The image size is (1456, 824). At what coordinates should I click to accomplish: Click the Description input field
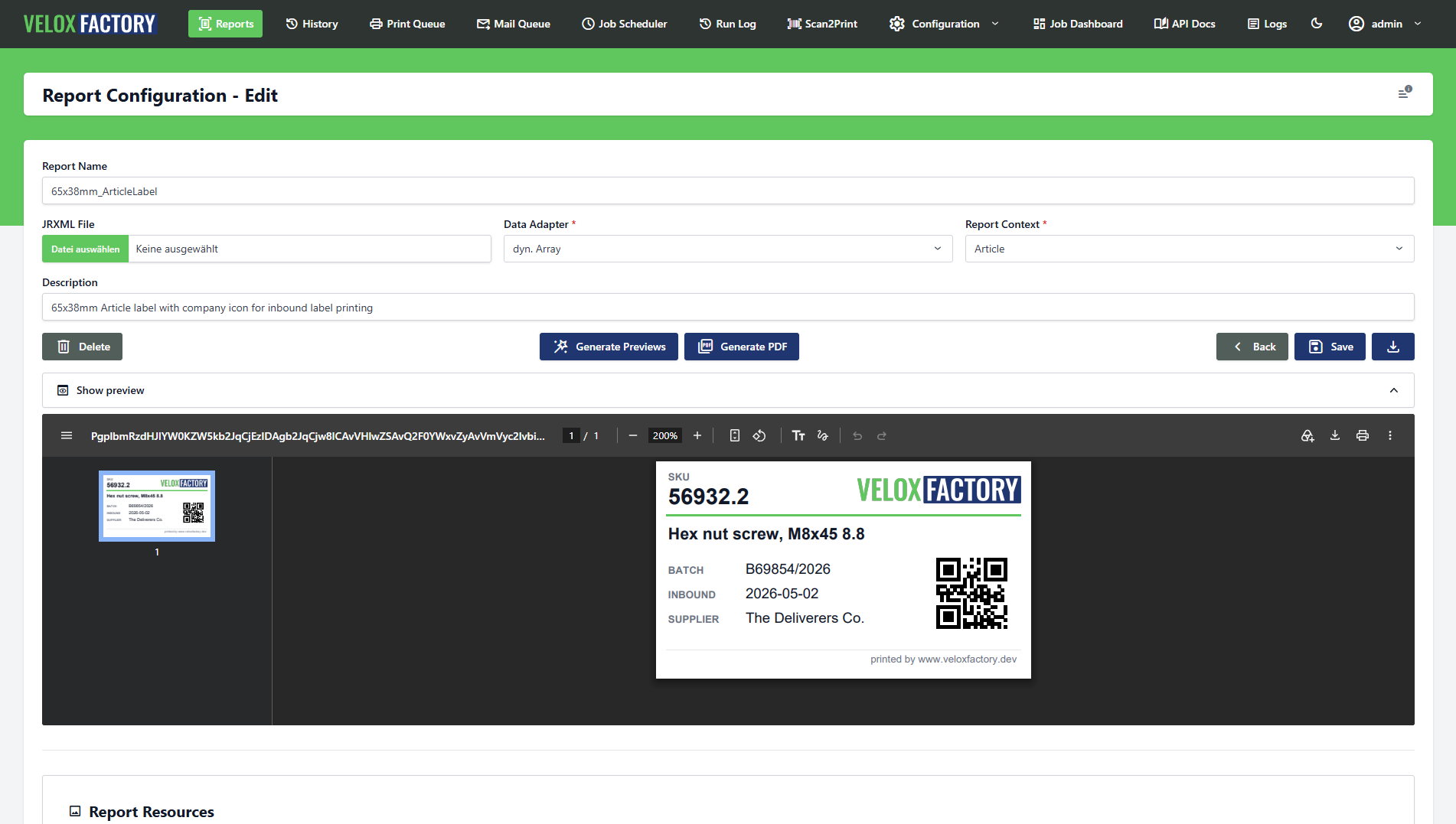click(728, 307)
